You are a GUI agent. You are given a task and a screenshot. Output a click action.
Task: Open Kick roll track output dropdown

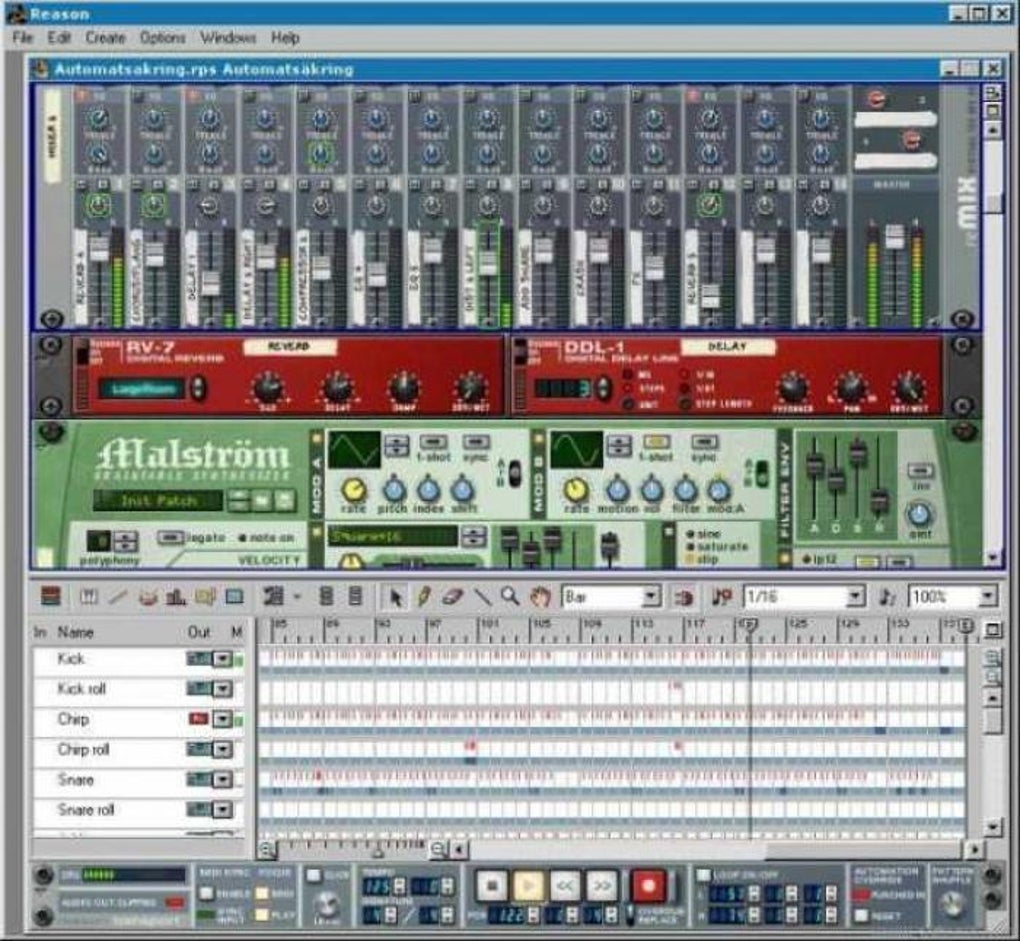click(x=223, y=689)
